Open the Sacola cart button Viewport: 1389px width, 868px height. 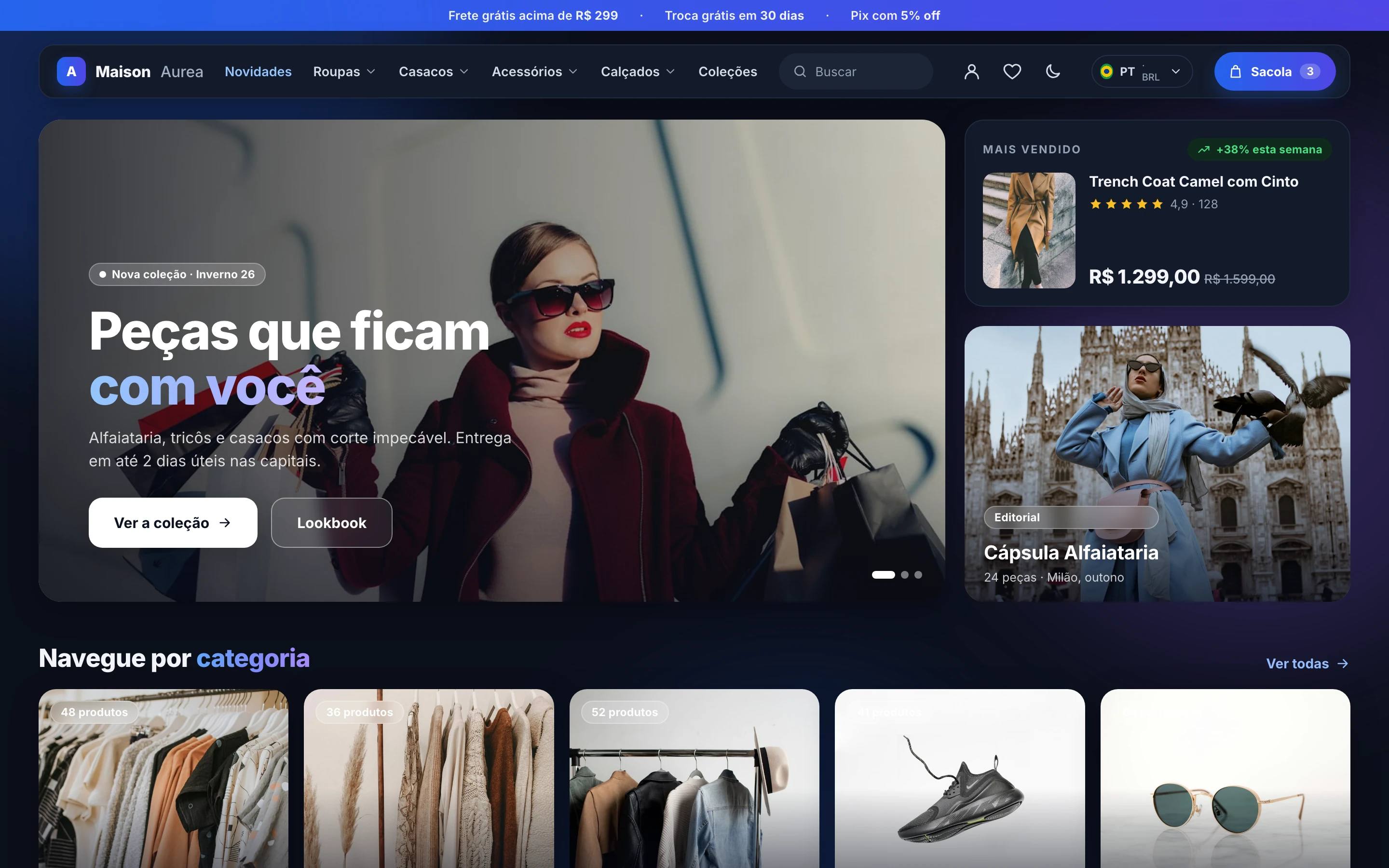1274,72
